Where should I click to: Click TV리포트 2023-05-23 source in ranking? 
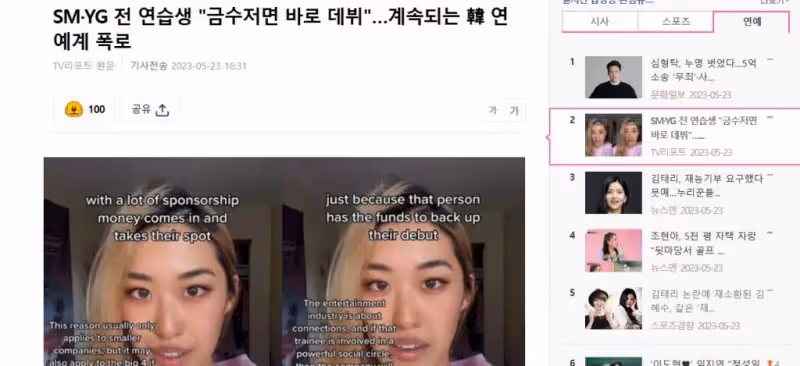(x=691, y=153)
